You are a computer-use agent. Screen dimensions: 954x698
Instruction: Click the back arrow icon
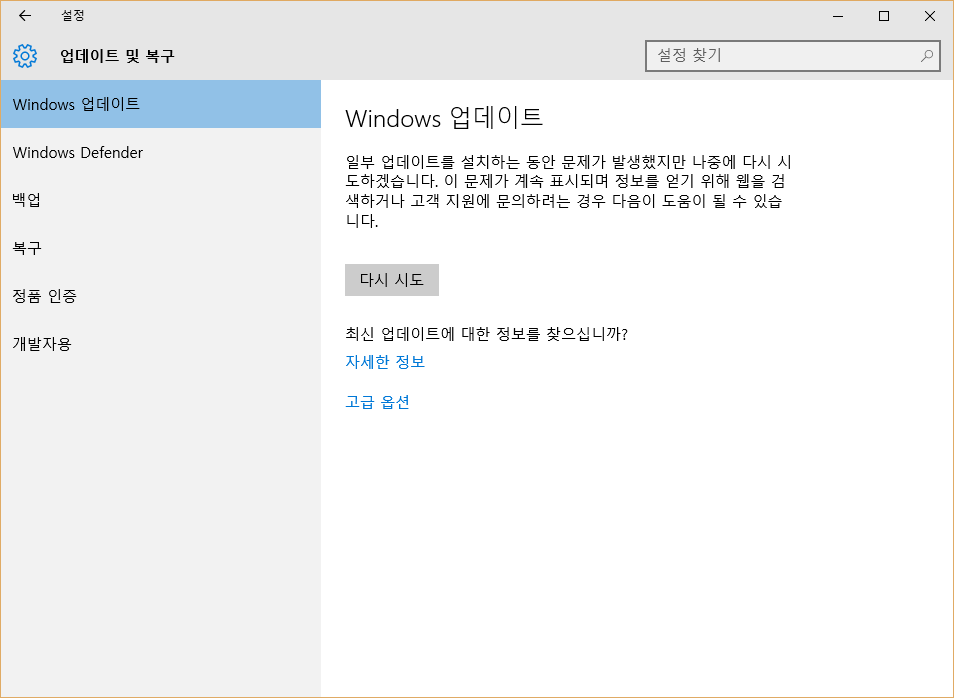click(x=25, y=16)
